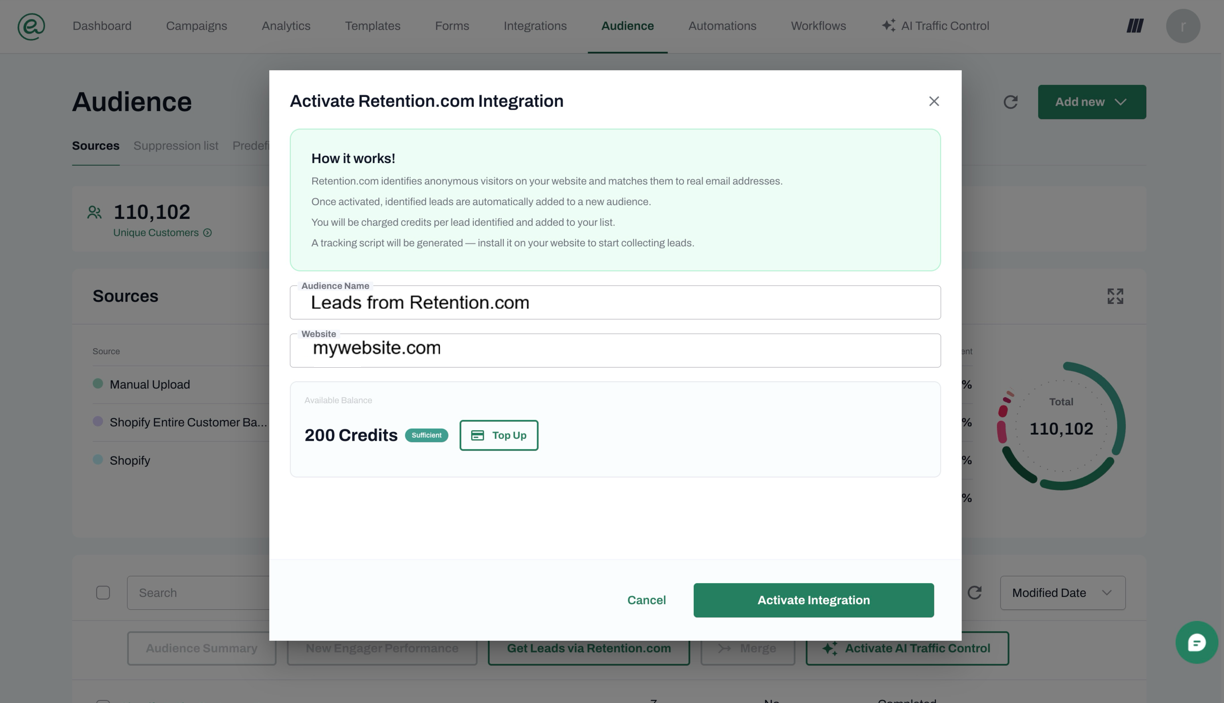
Task: Open the Add new dropdown
Action: click(x=1091, y=102)
